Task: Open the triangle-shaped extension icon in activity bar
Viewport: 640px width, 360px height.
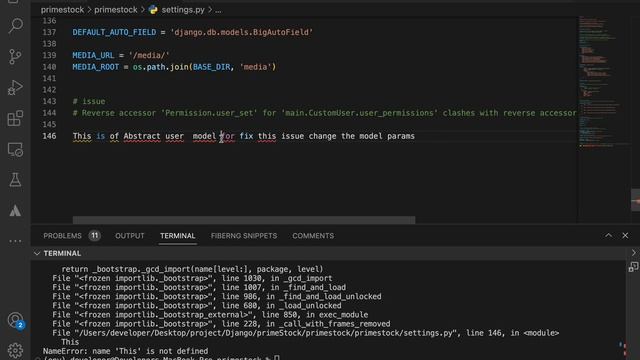Action: (15, 211)
